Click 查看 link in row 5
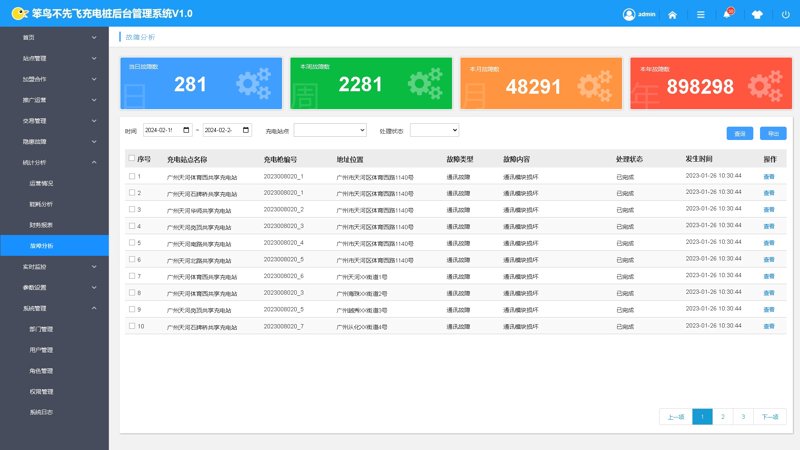The width and height of the screenshot is (800, 450). click(769, 243)
